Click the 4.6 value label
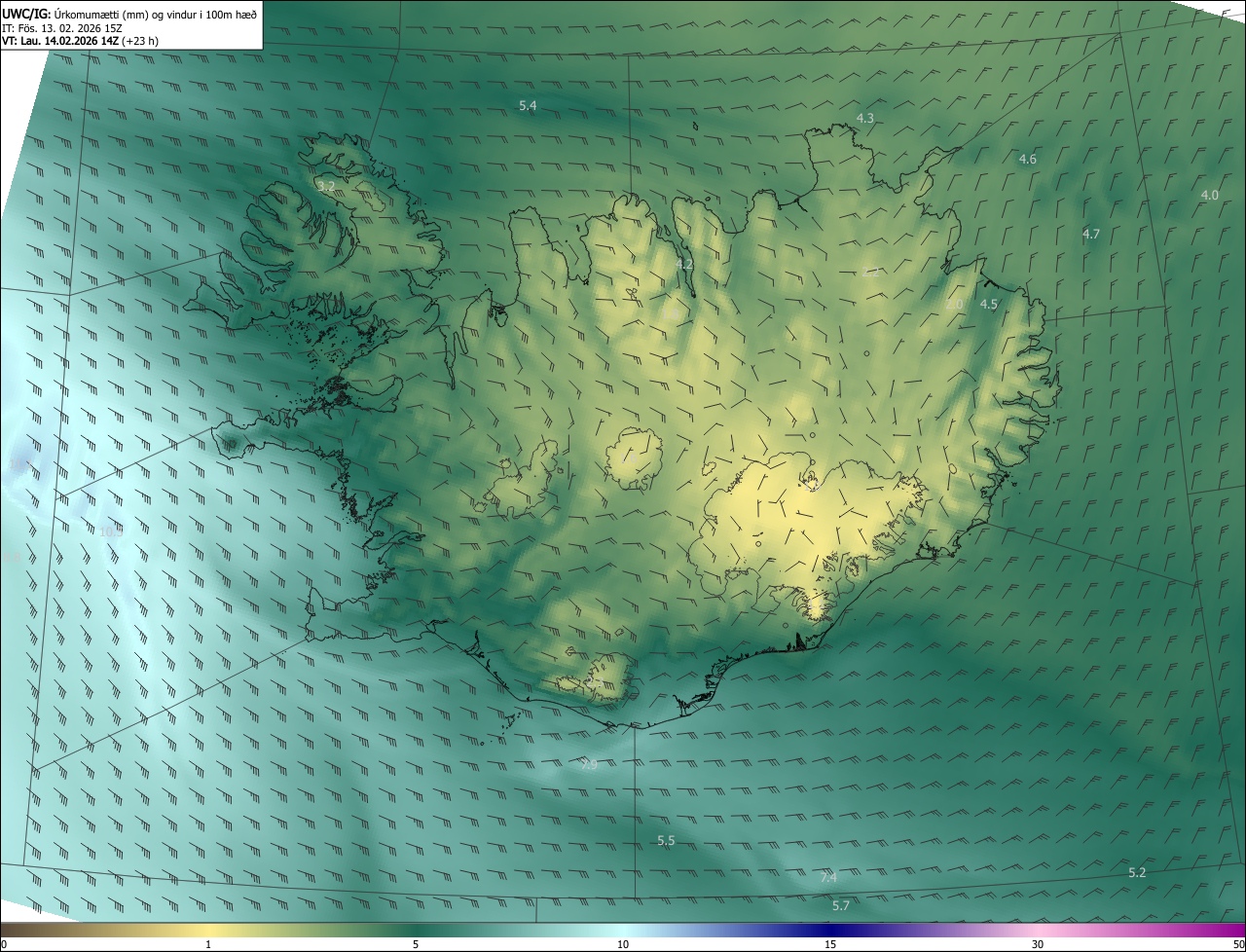 [1027, 159]
